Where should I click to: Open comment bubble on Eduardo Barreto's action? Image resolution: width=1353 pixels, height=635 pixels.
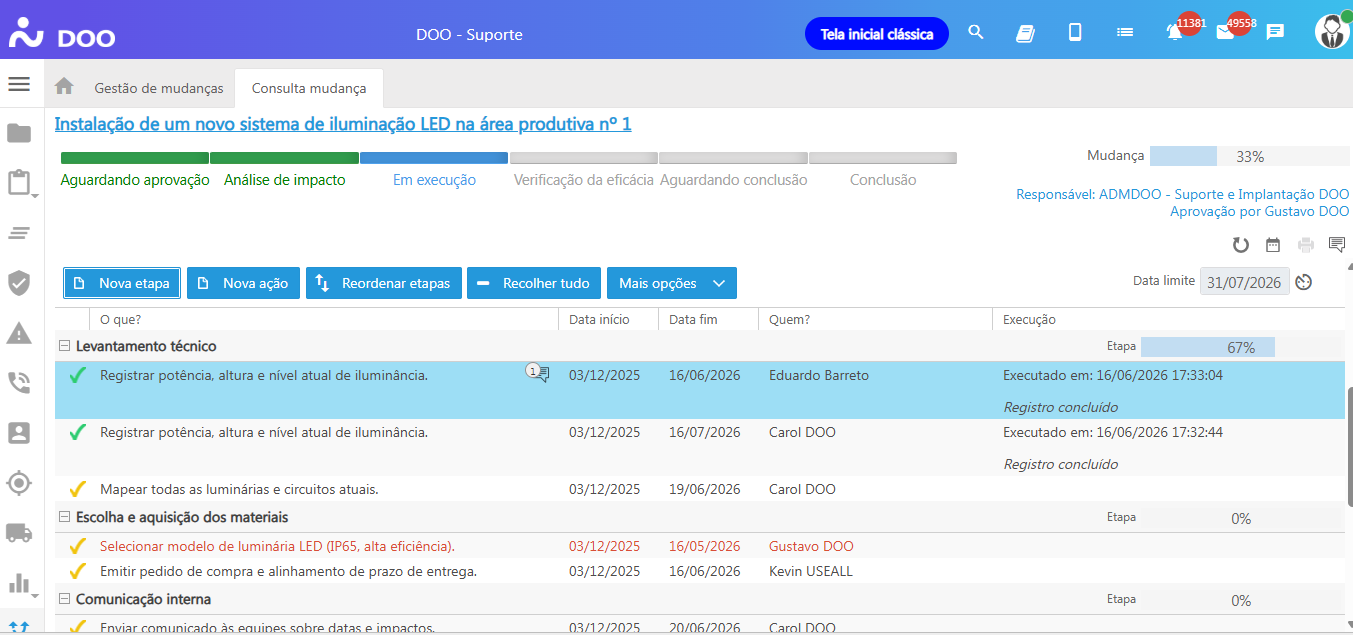coord(539,373)
